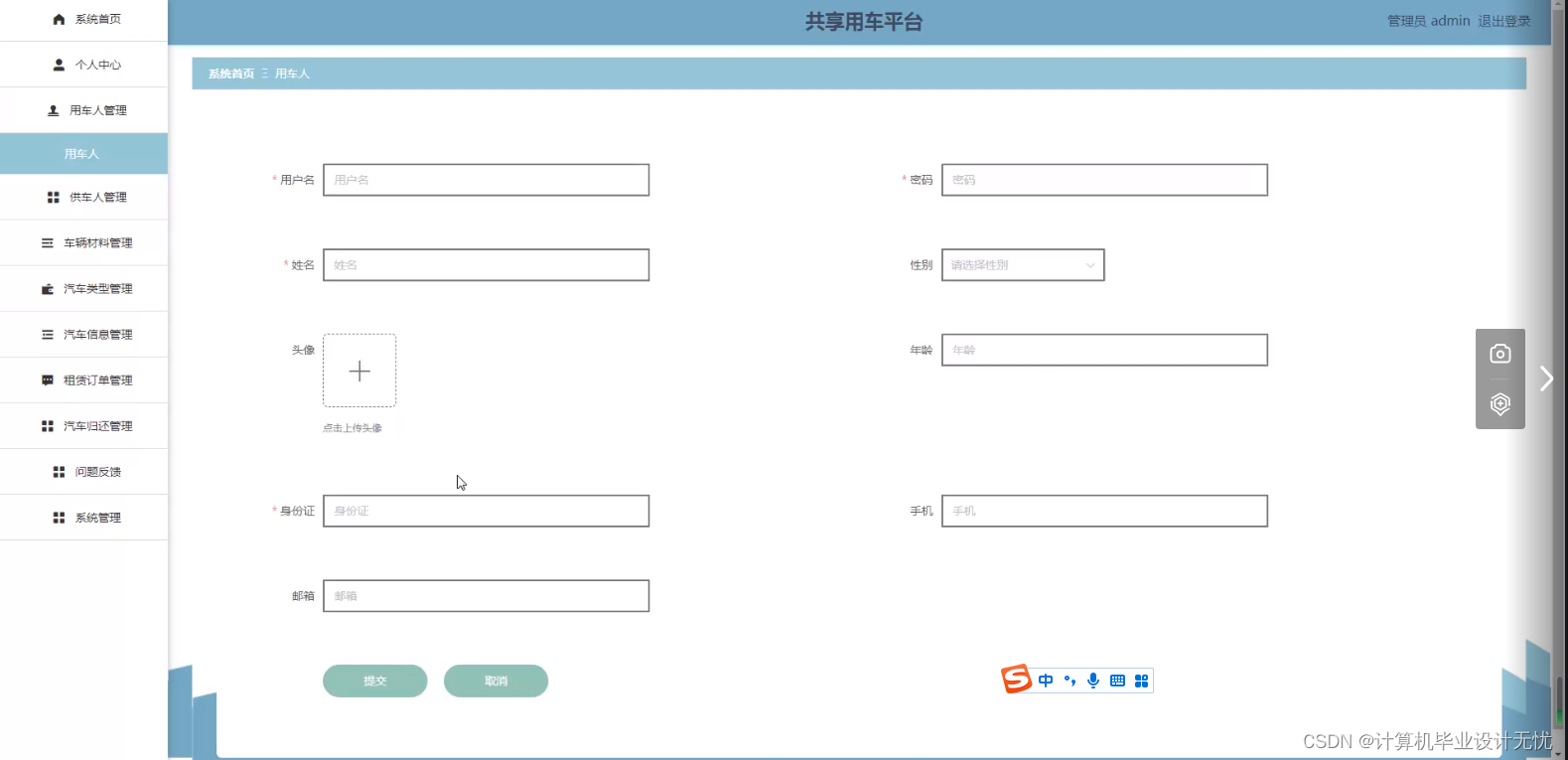Open 车辆材料管理 menu item

tap(83, 243)
